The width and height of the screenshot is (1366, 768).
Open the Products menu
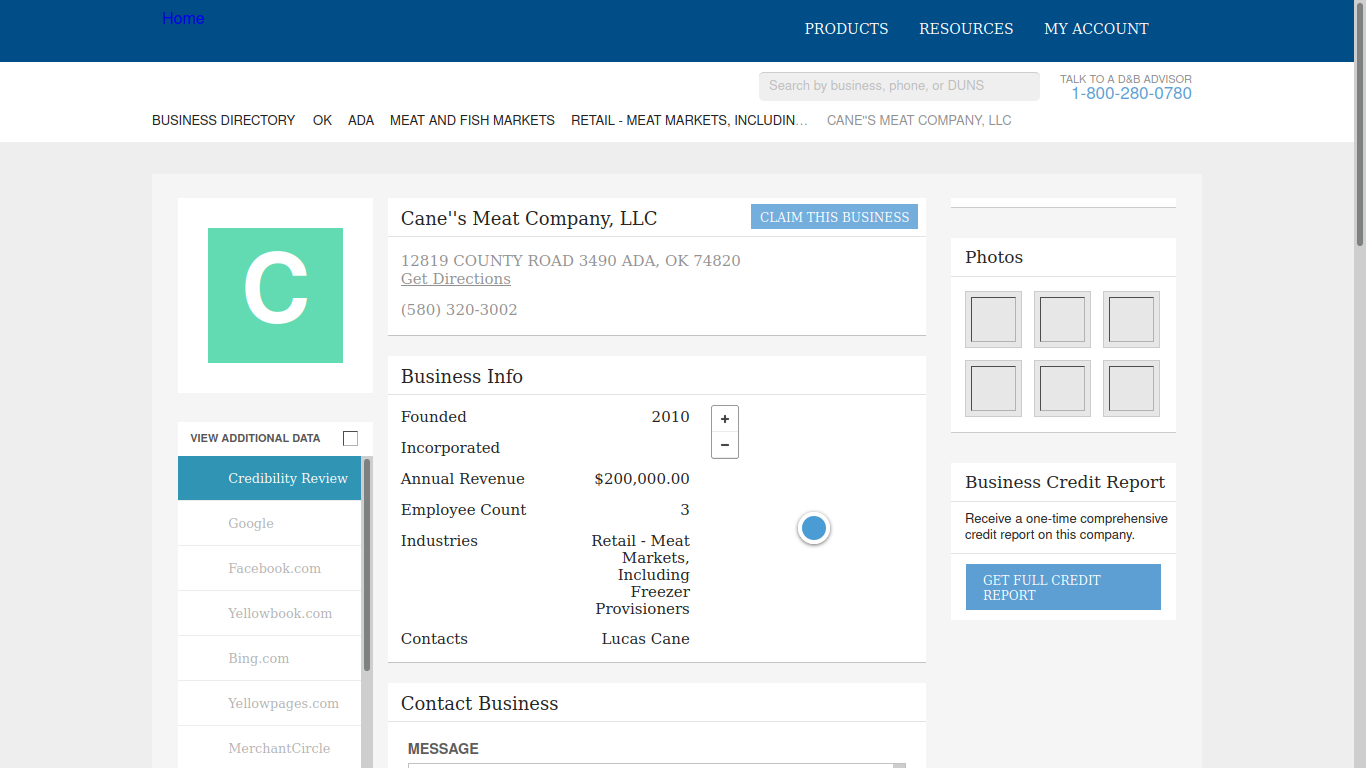pyautogui.click(x=846, y=29)
